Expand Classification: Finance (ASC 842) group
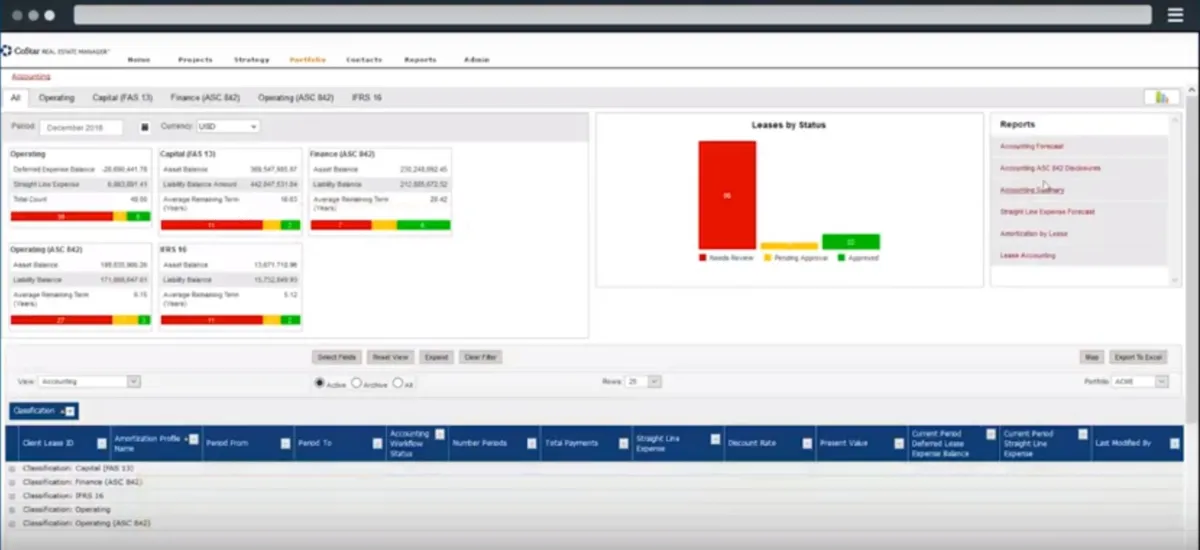The width and height of the screenshot is (1200, 550). [x=12, y=482]
